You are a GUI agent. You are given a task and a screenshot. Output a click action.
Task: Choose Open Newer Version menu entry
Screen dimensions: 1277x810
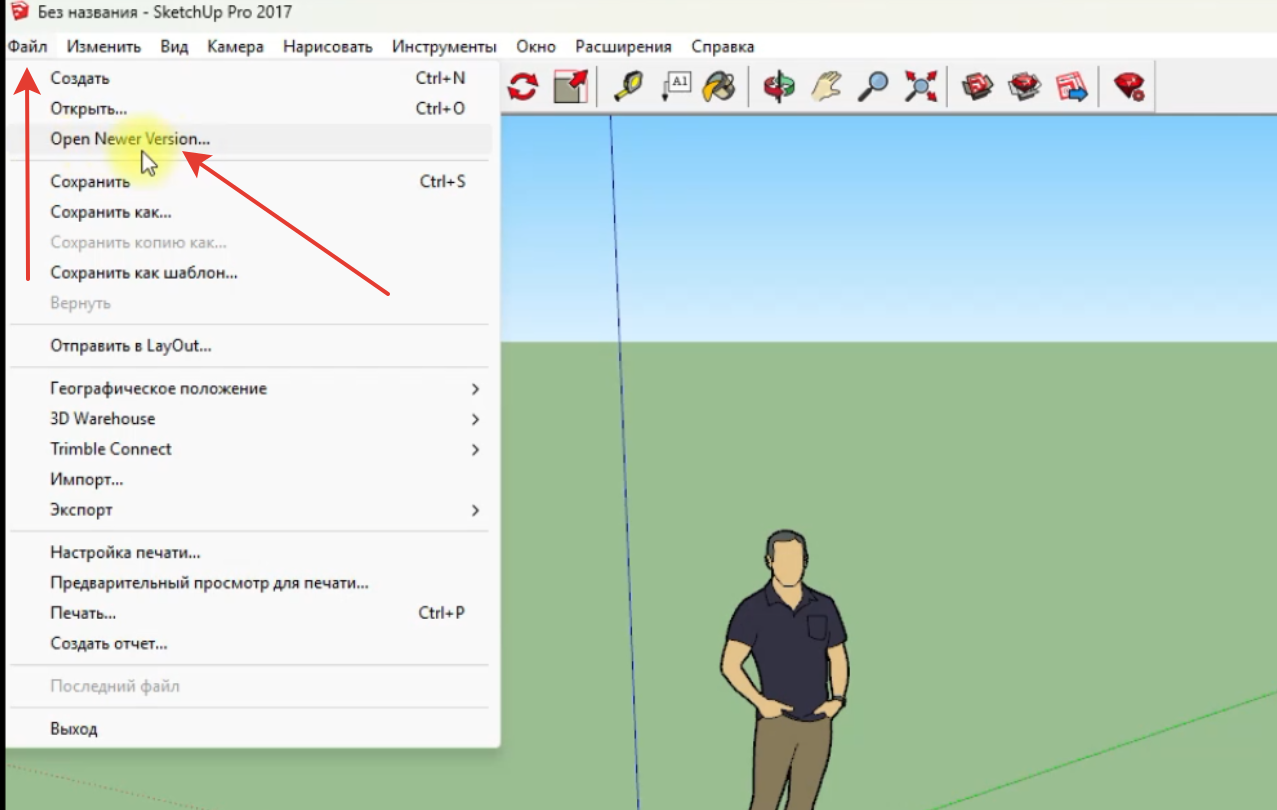pyautogui.click(x=130, y=139)
